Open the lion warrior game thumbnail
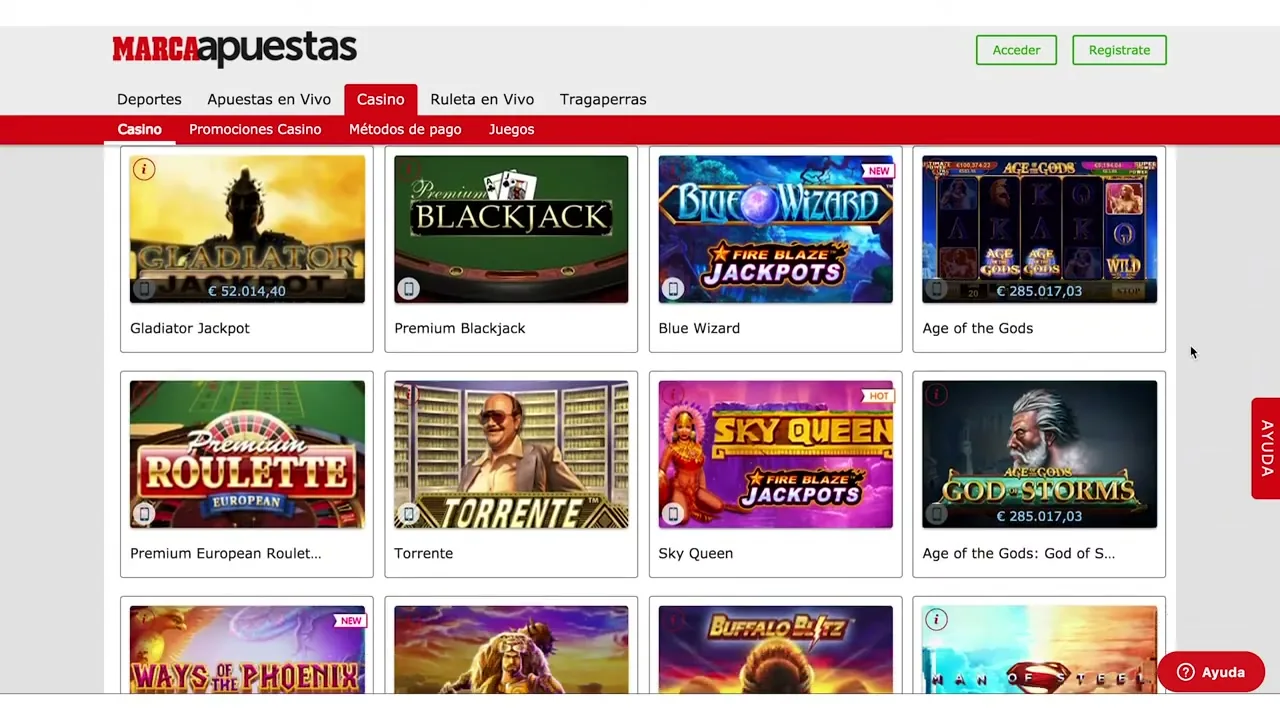This screenshot has width=1280, height=720. pyautogui.click(x=511, y=649)
